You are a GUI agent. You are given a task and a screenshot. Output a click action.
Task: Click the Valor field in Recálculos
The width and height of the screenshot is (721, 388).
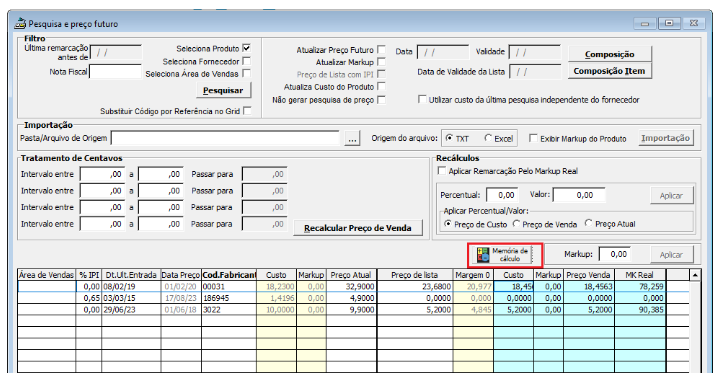(x=579, y=195)
